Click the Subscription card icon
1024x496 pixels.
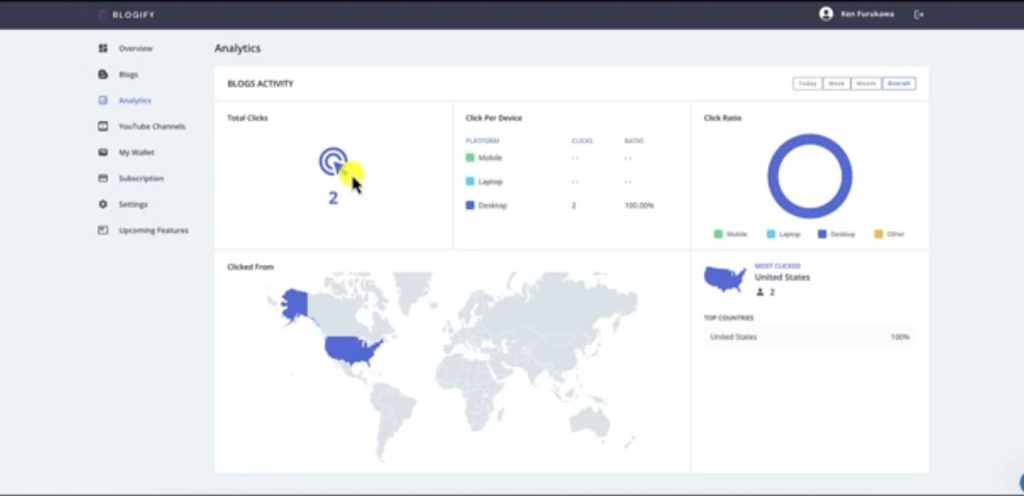(102, 178)
